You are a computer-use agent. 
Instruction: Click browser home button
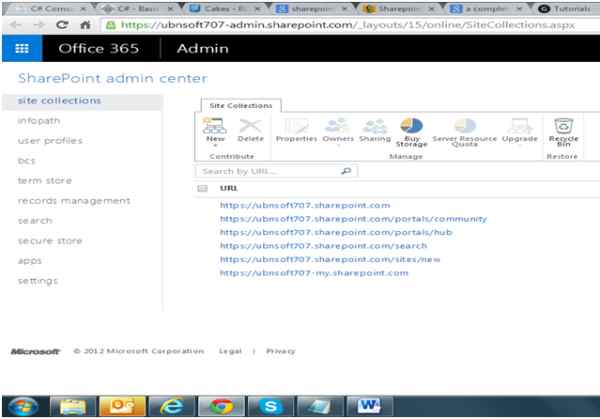85,25
